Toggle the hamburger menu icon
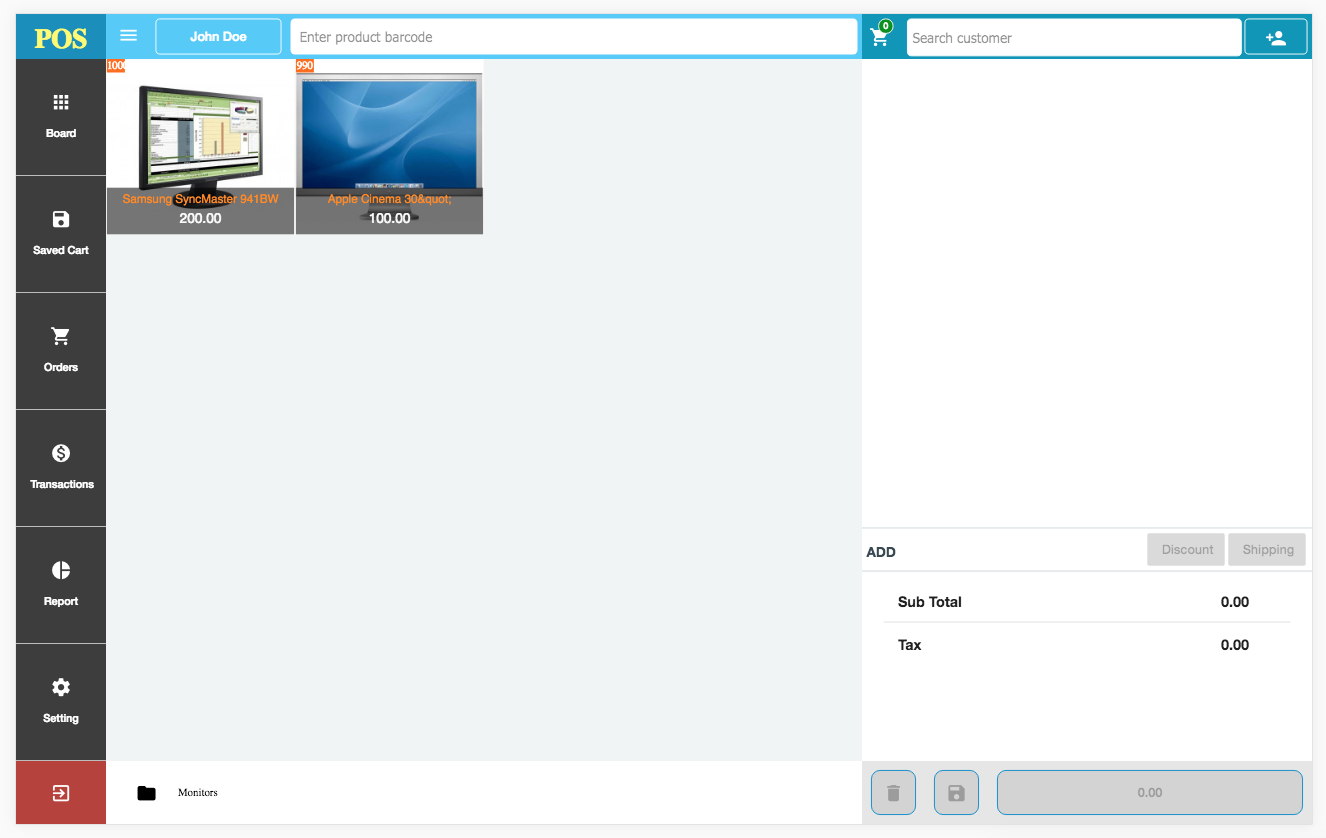This screenshot has width=1326, height=838. click(x=129, y=36)
